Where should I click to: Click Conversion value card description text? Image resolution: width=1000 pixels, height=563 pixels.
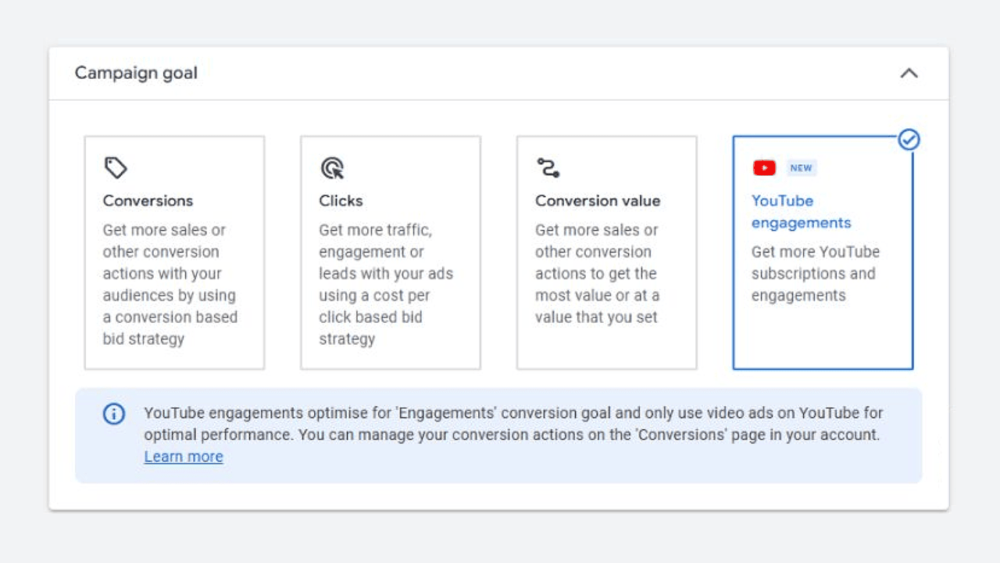[597, 274]
